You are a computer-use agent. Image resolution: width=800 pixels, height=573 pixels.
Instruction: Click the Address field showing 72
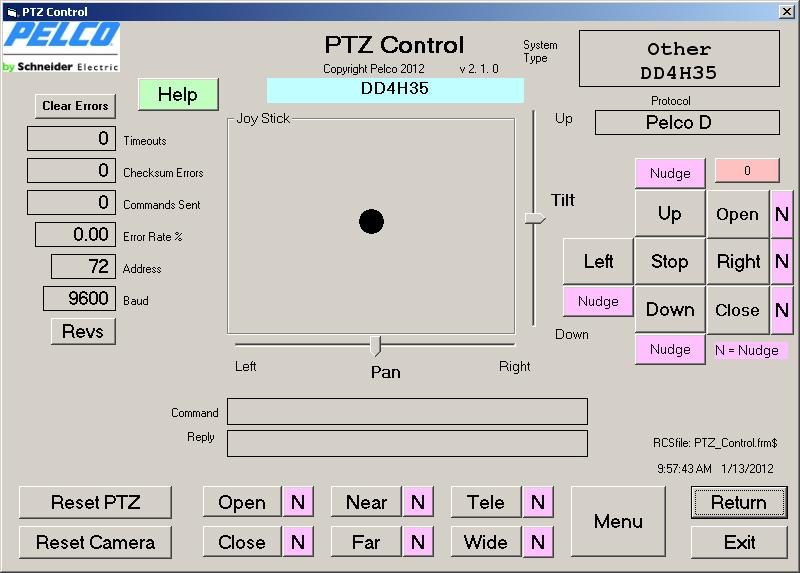[x=83, y=266]
